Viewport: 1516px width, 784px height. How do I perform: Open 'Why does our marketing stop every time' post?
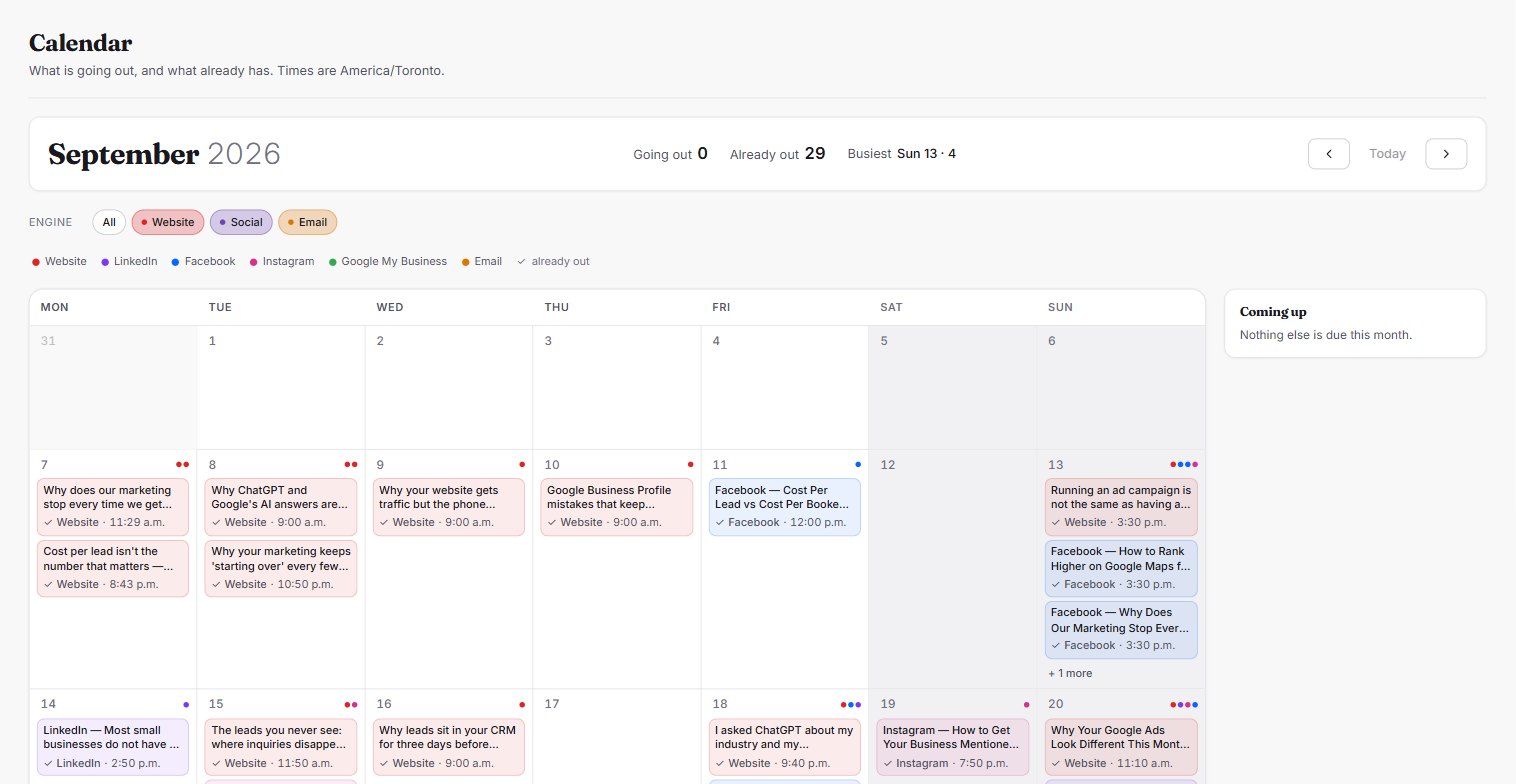113,507
